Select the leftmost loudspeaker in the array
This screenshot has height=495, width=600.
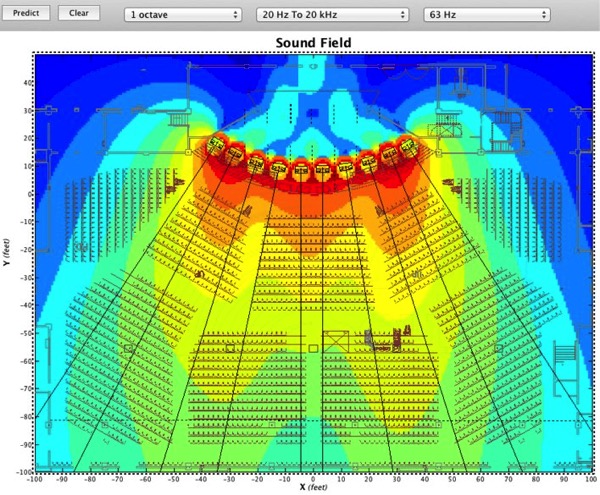(216, 145)
